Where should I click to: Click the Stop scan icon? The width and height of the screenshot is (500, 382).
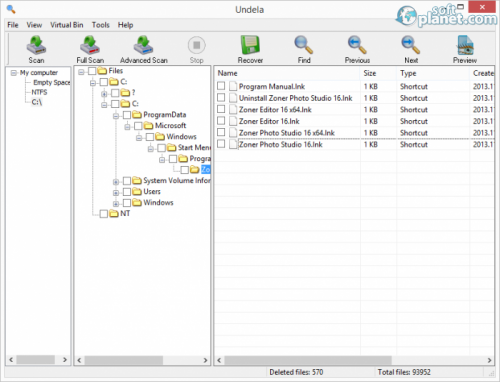point(196,45)
